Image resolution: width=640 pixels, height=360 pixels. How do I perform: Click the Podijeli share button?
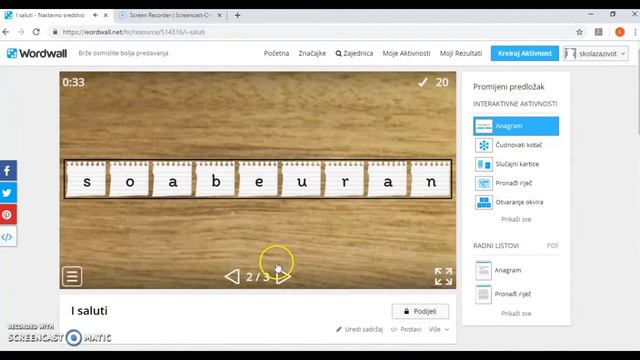[x=420, y=311]
